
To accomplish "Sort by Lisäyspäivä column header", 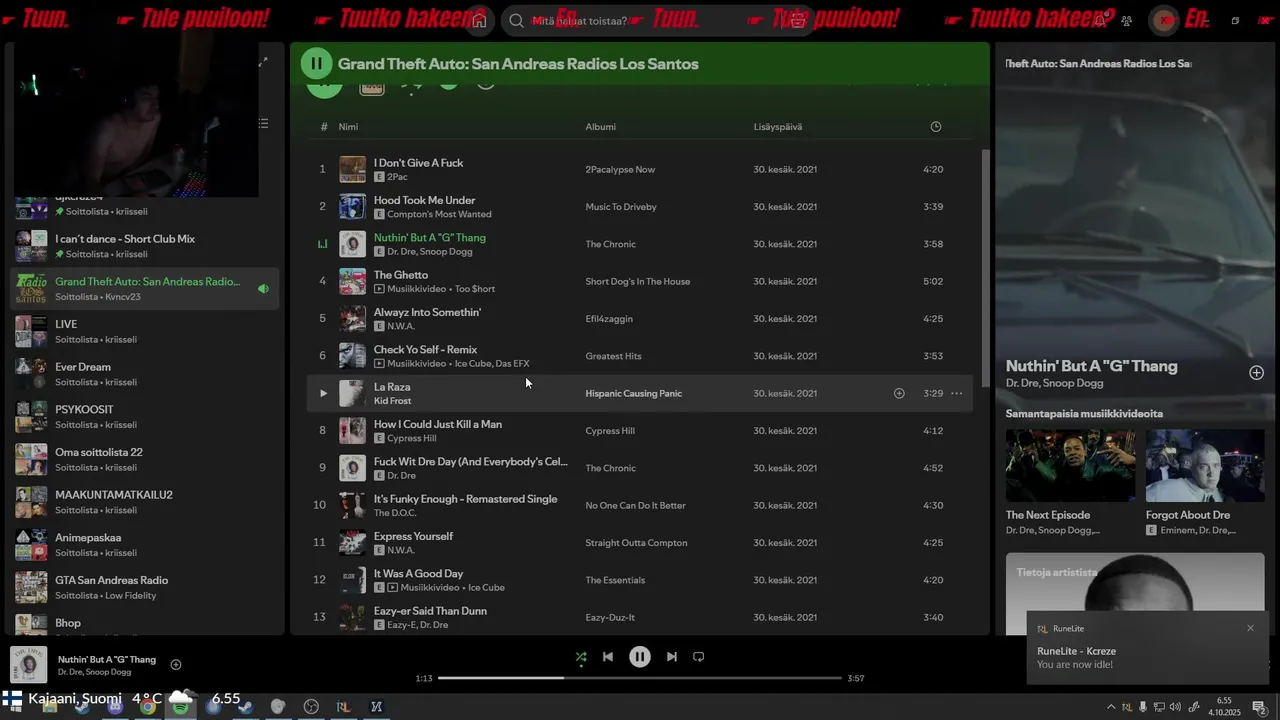I will (x=778, y=127).
